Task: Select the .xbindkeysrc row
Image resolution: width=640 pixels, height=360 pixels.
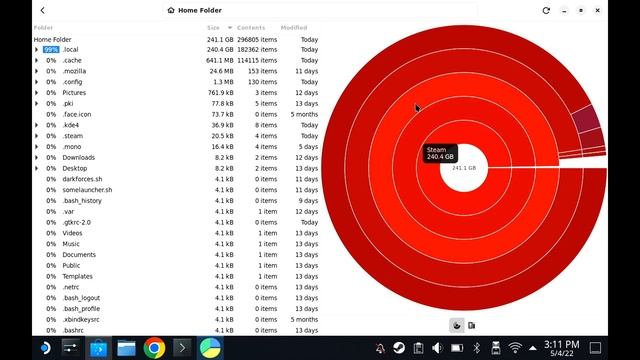Action: point(176,320)
